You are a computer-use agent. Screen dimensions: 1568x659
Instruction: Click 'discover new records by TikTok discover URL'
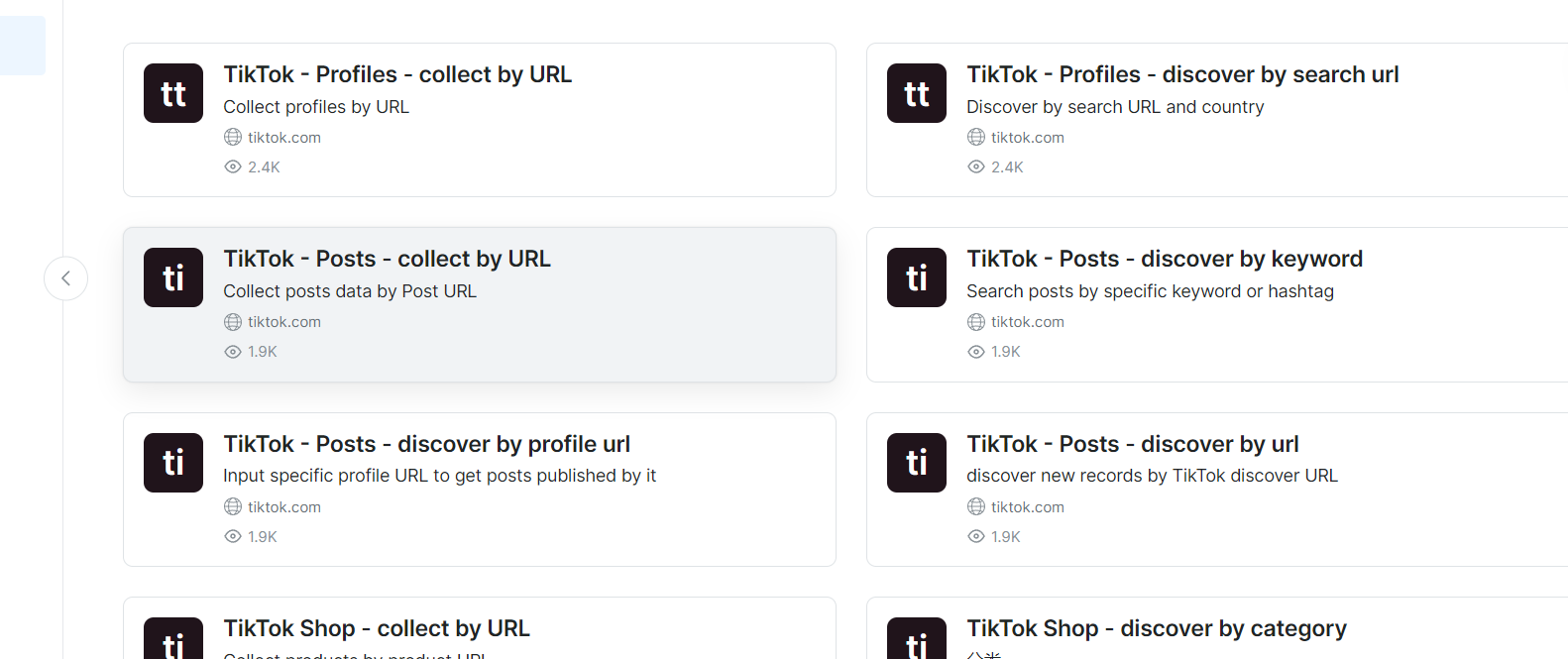1152,476
